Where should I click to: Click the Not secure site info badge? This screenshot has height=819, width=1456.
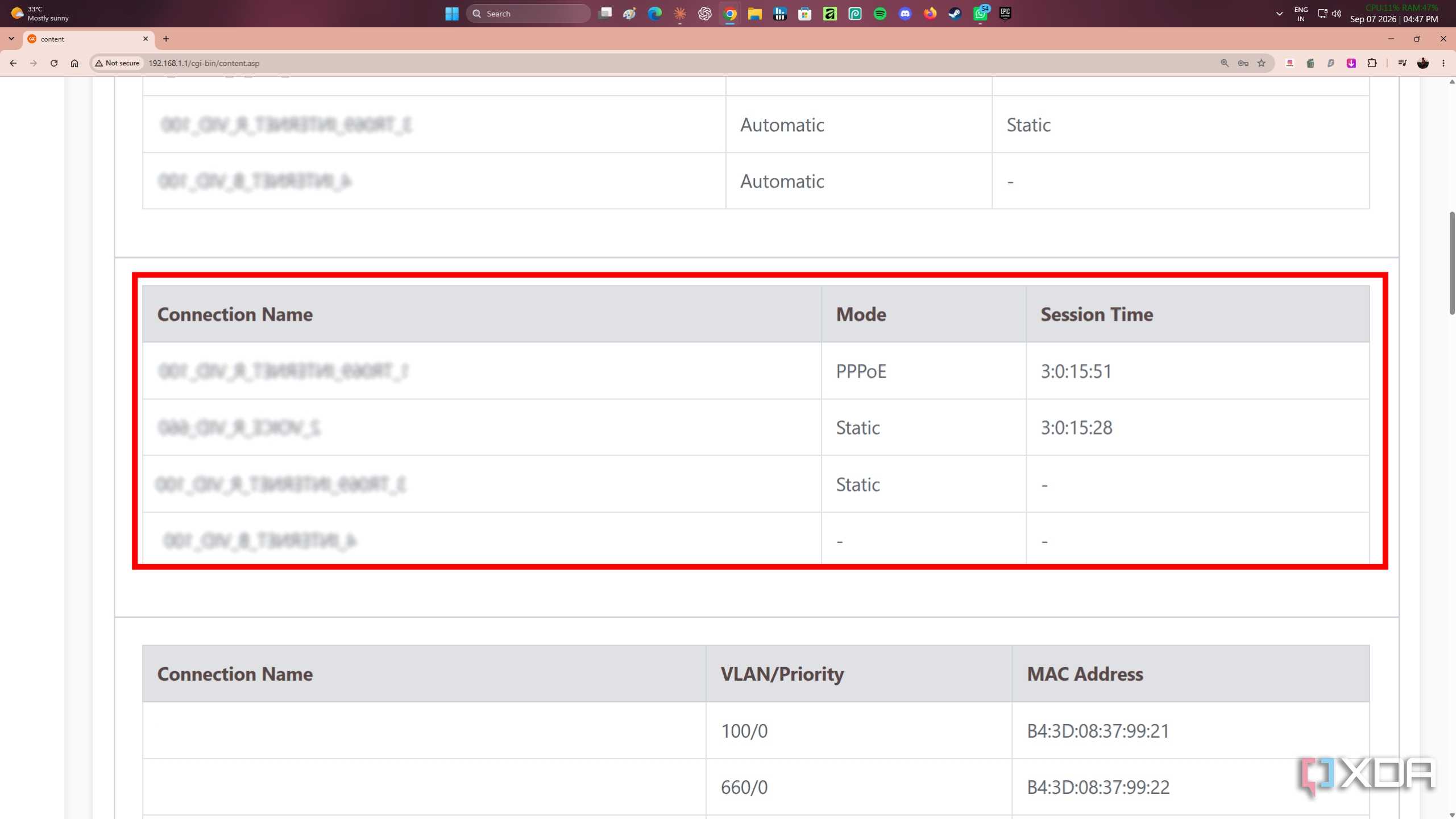118,63
